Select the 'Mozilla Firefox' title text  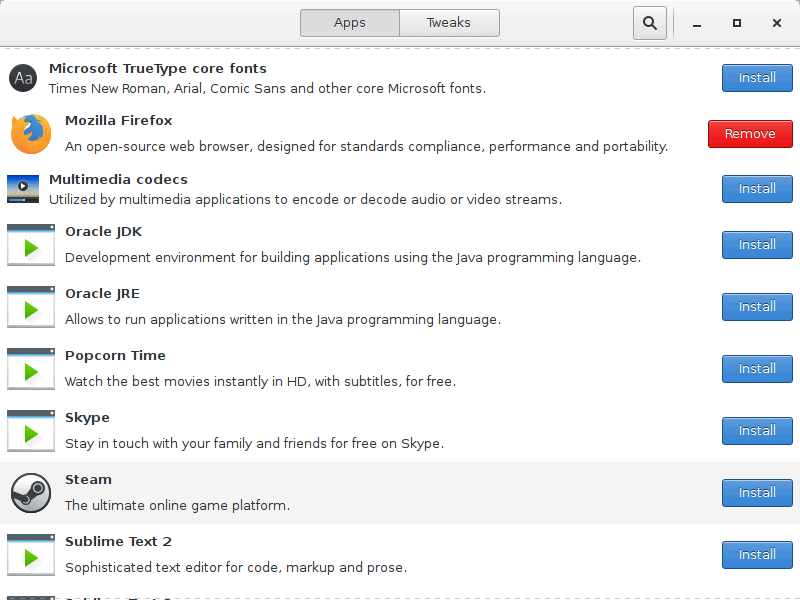[118, 120]
